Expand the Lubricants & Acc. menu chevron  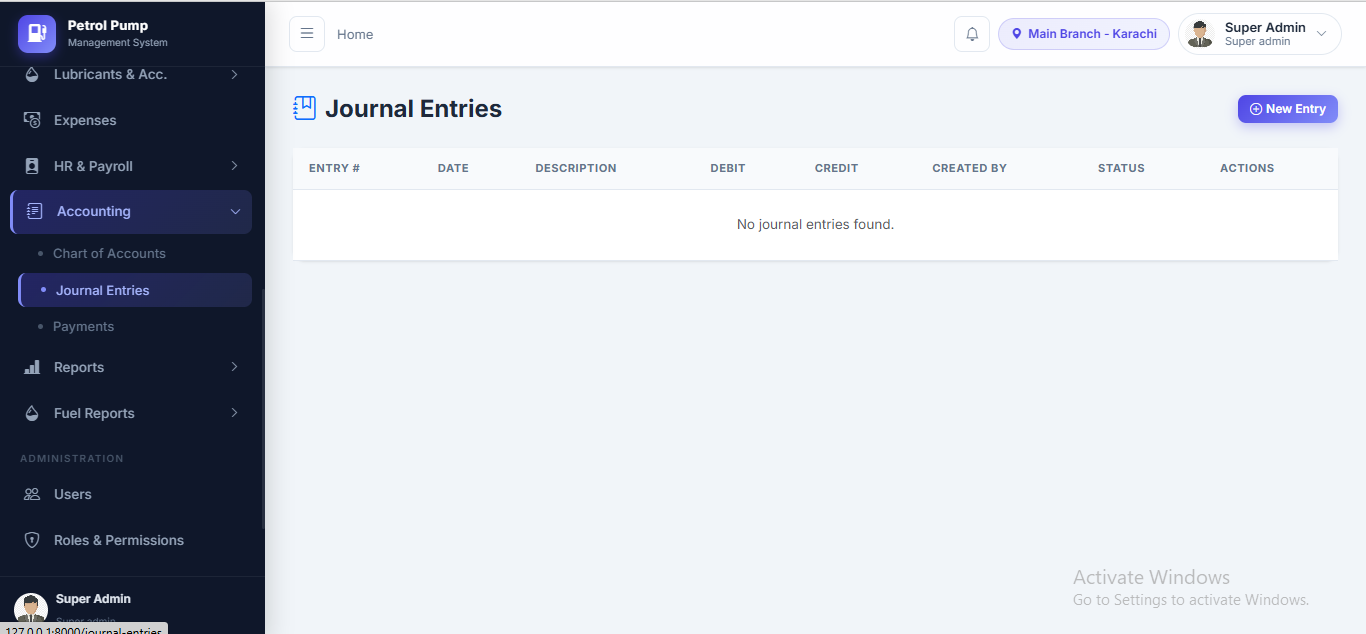click(234, 74)
